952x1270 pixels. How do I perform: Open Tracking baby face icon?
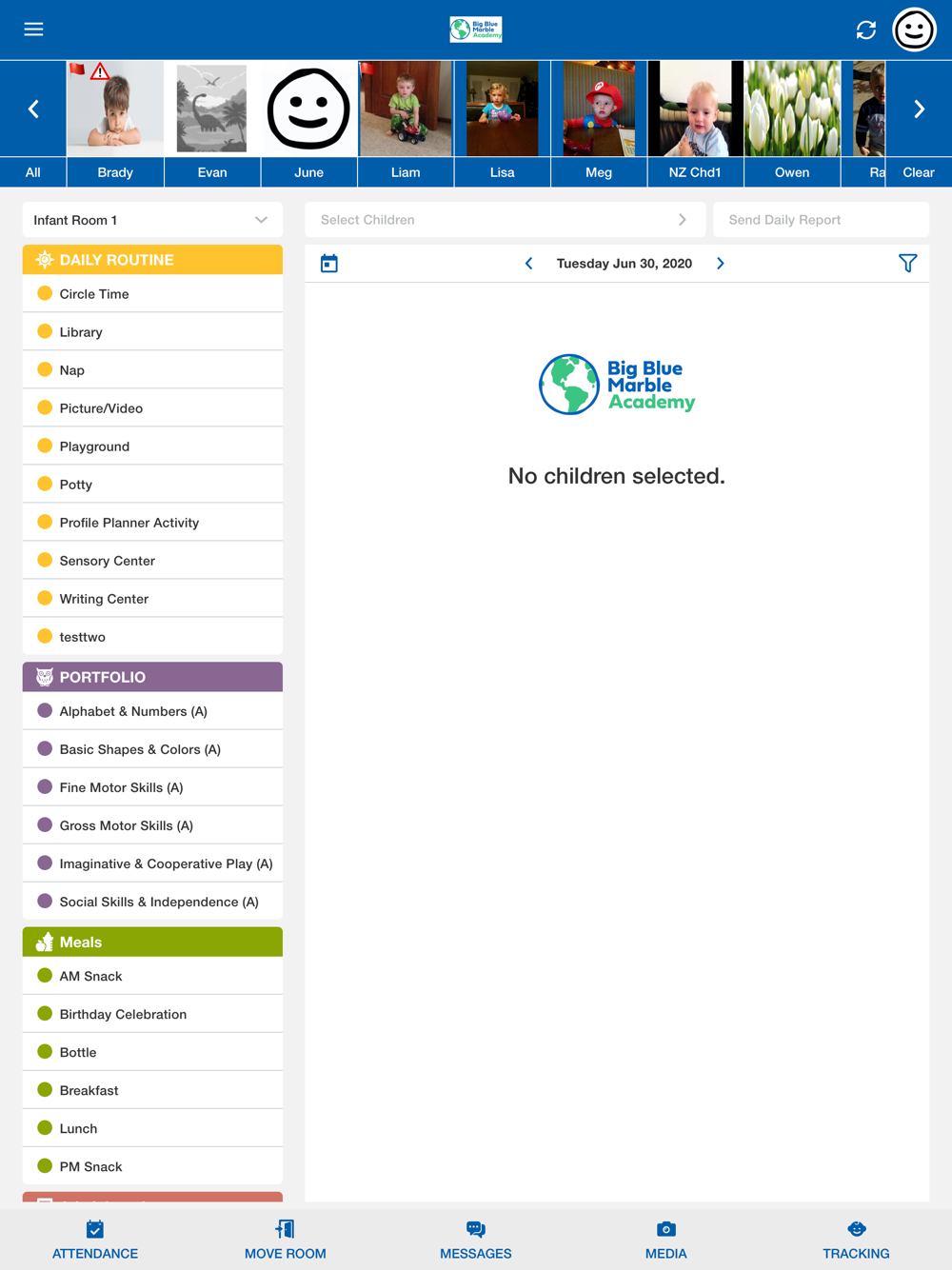point(857,1229)
